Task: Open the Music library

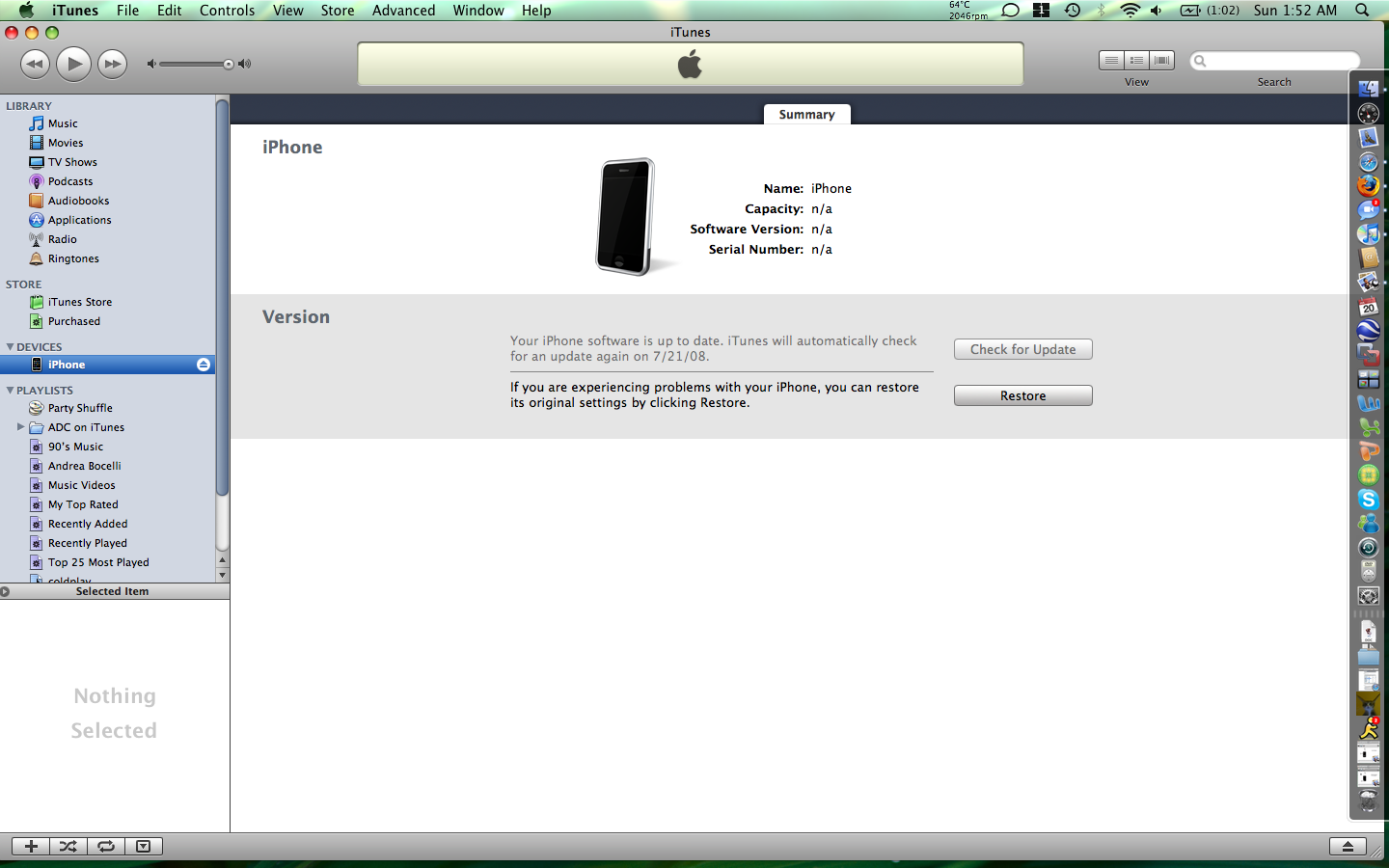Action: click(x=63, y=123)
